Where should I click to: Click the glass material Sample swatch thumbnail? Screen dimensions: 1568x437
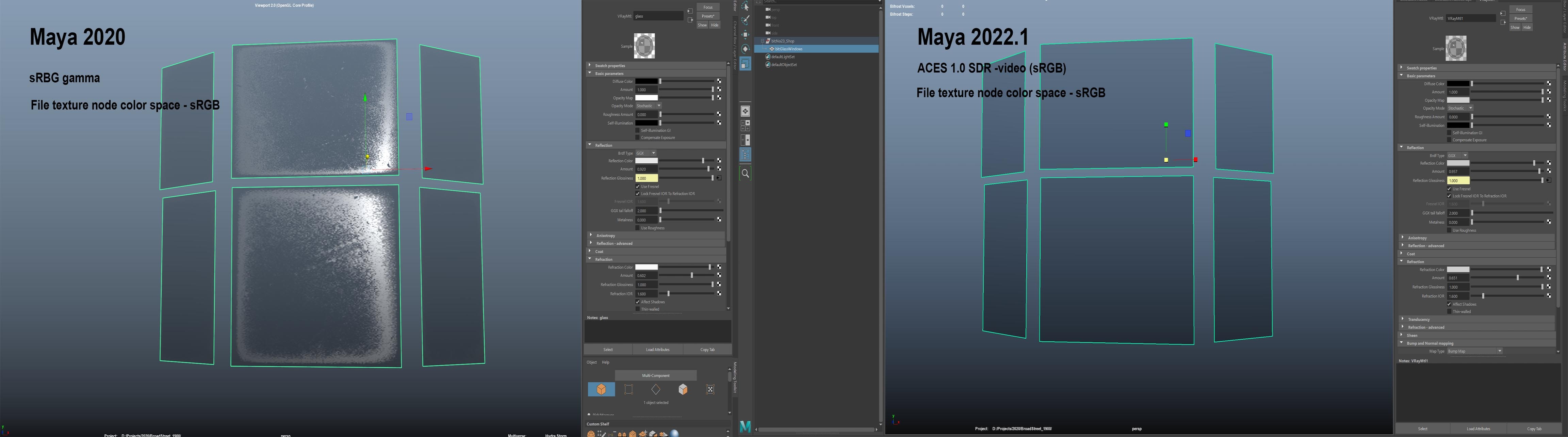644,46
